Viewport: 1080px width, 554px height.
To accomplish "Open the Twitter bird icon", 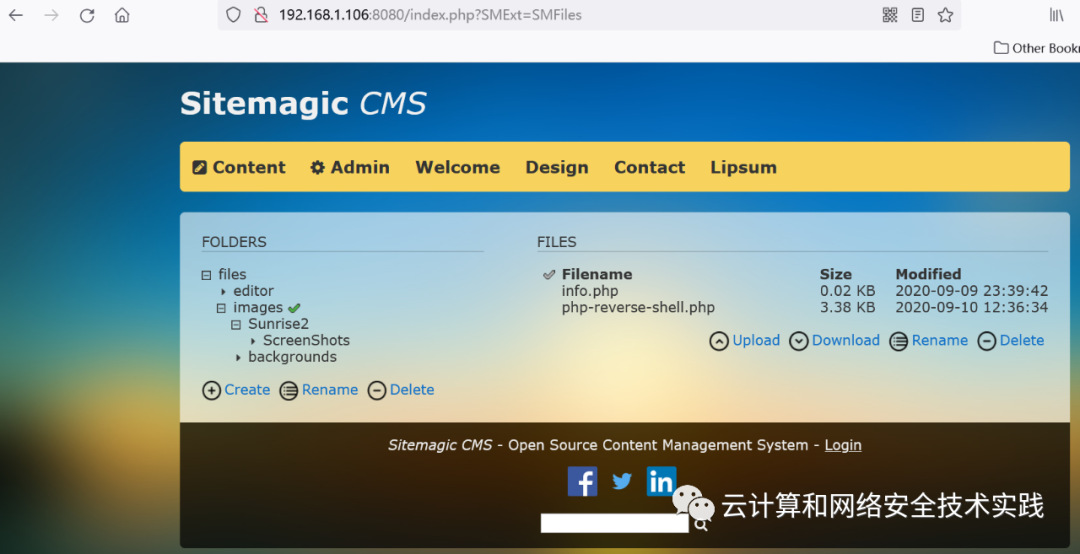I will tap(622, 481).
